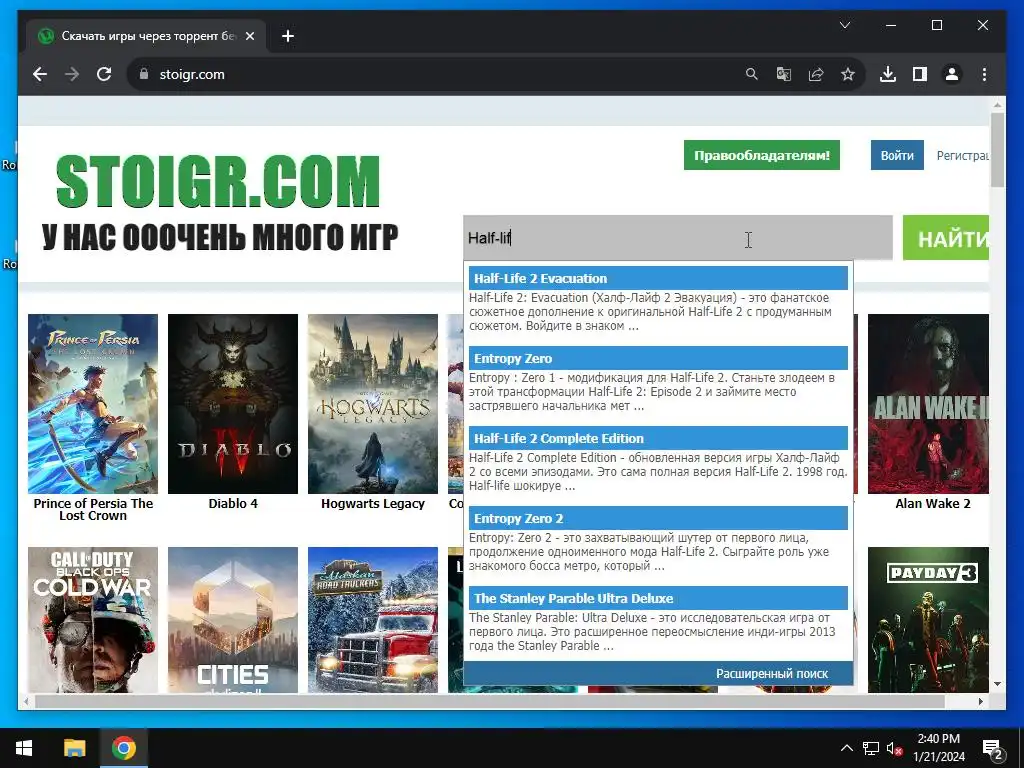The height and width of the screenshot is (768, 1024).
Task: Open the address bar search magnifier icon
Action: pyautogui.click(x=752, y=74)
